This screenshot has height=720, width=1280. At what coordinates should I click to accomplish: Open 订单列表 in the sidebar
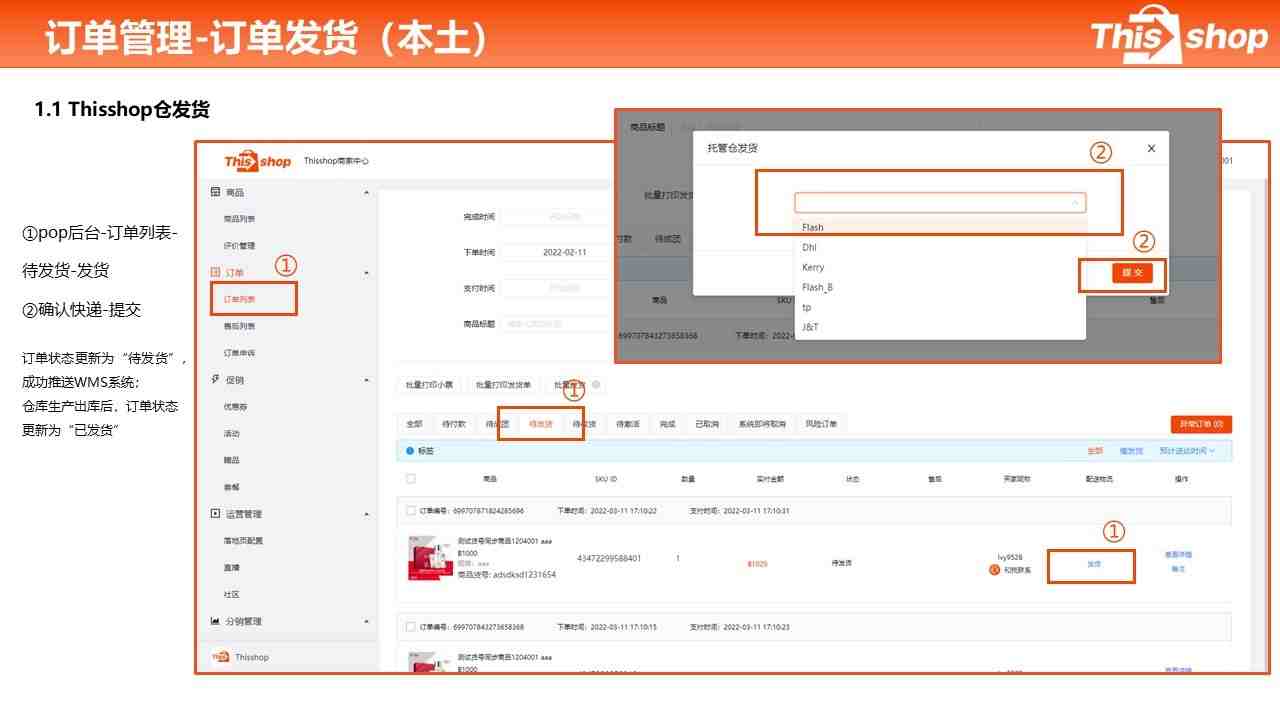[x=239, y=299]
